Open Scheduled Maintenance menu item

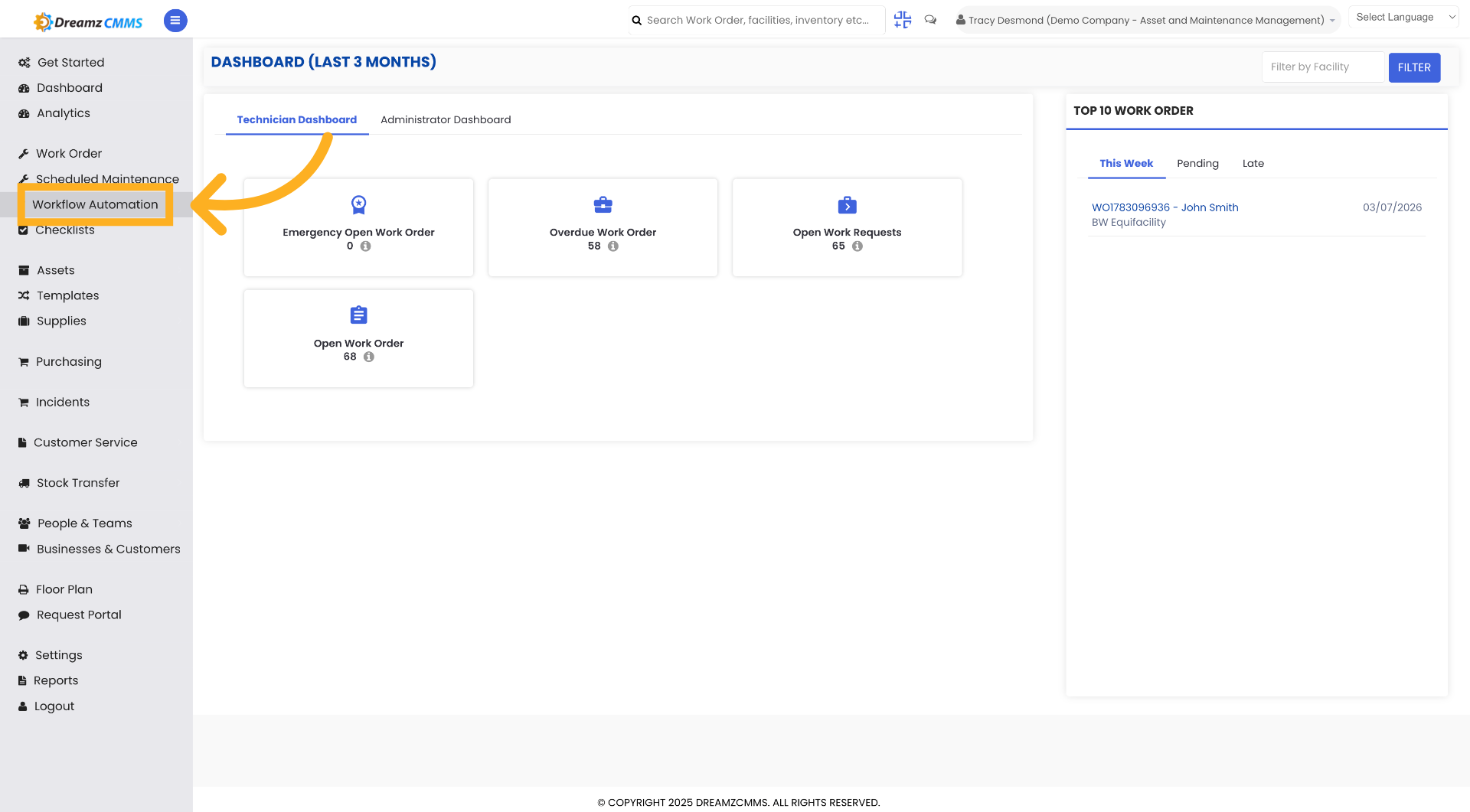pos(107,179)
